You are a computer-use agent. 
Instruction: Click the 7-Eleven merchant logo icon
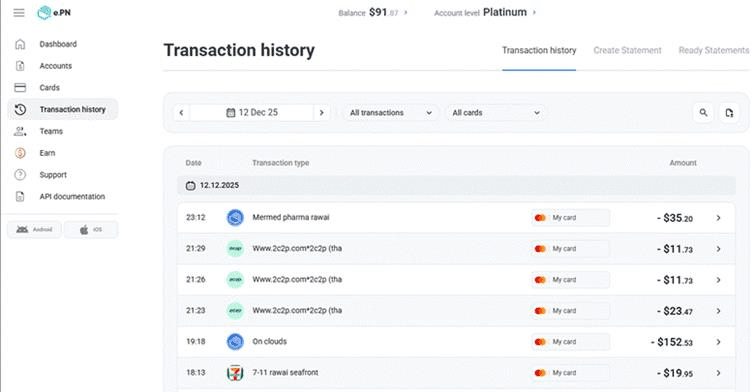pos(235,373)
